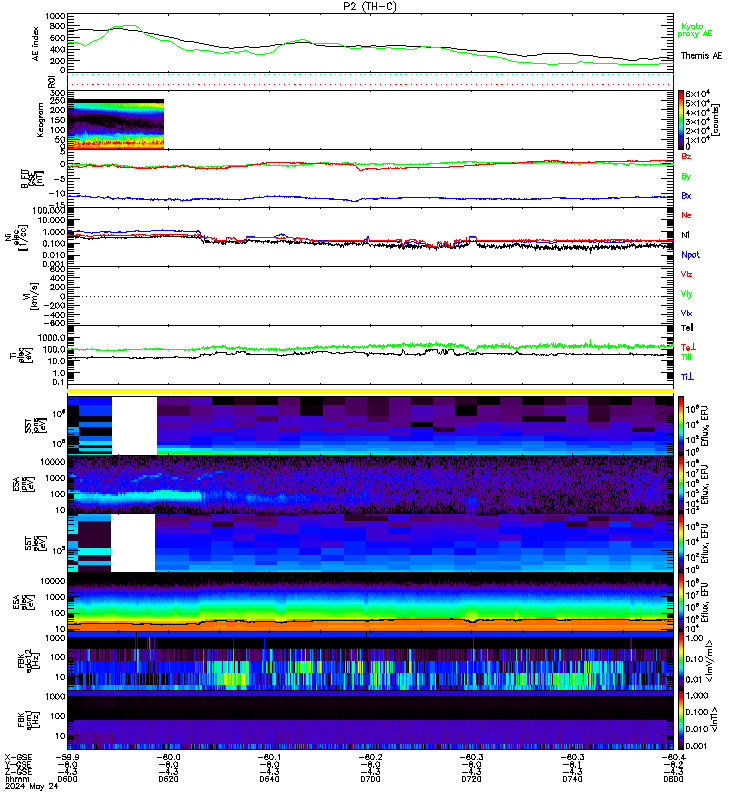Click the green Viy velocity legend label

686,294
